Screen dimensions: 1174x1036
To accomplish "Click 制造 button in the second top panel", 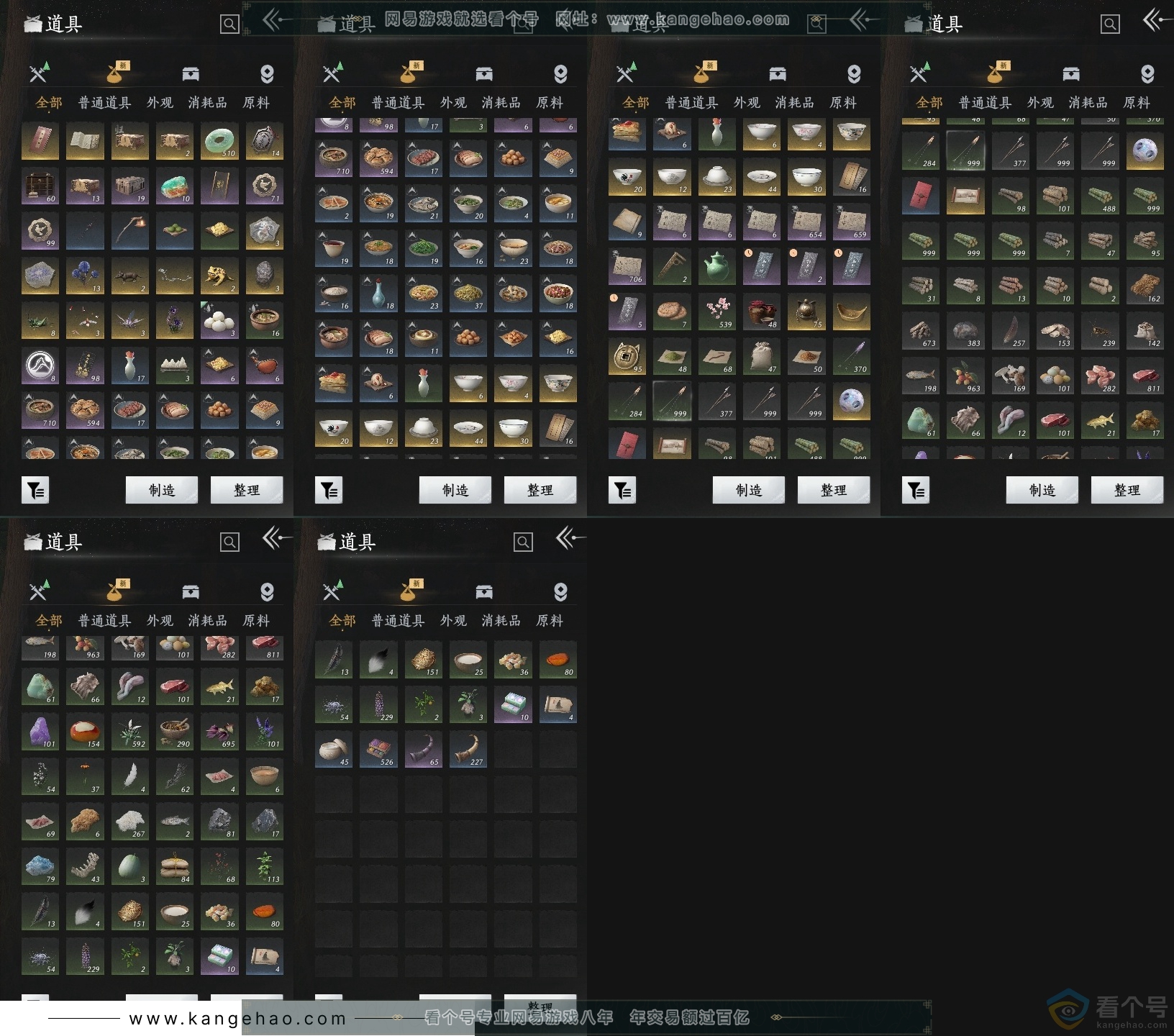I will tap(455, 490).
